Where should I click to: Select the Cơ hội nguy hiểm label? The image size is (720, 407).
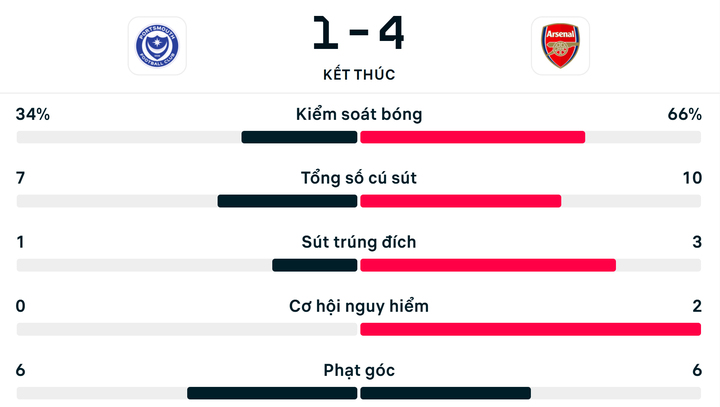point(359,306)
